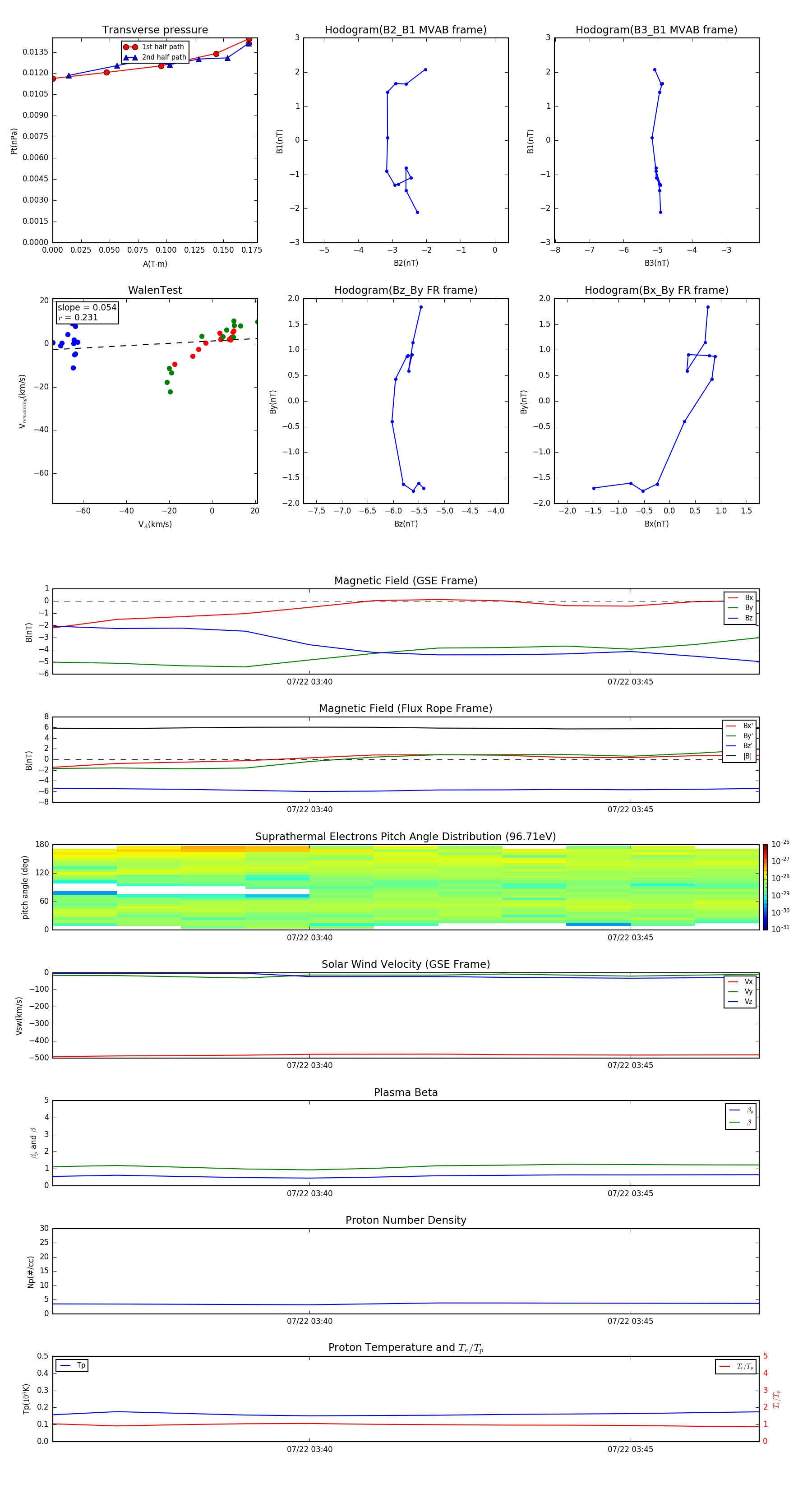Click the 'B2(nT)' x-axis label
Viewport: 812px width, 1489px height.
pyautogui.click(x=406, y=263)
